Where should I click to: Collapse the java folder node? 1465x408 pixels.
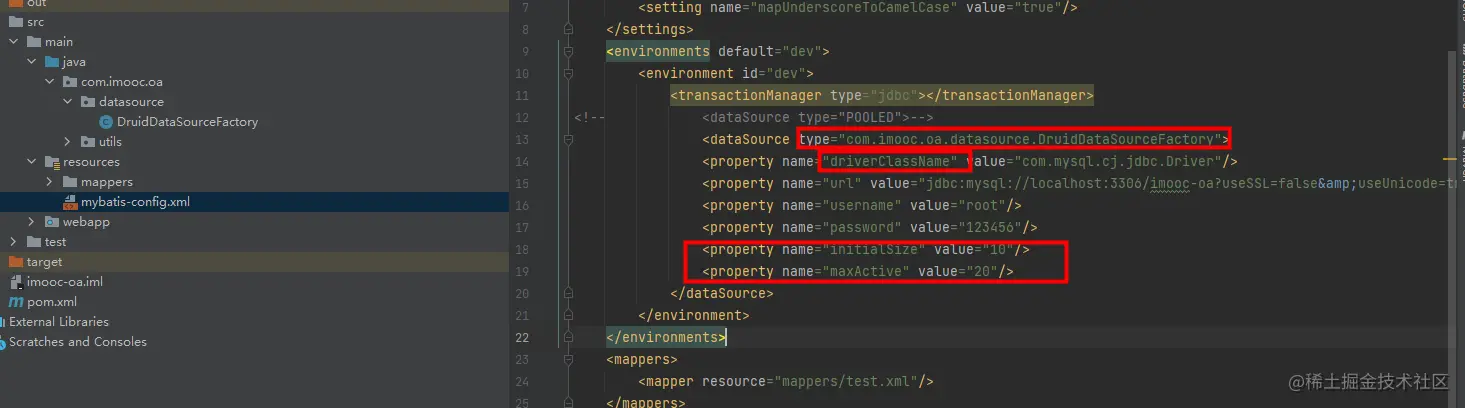32,62
